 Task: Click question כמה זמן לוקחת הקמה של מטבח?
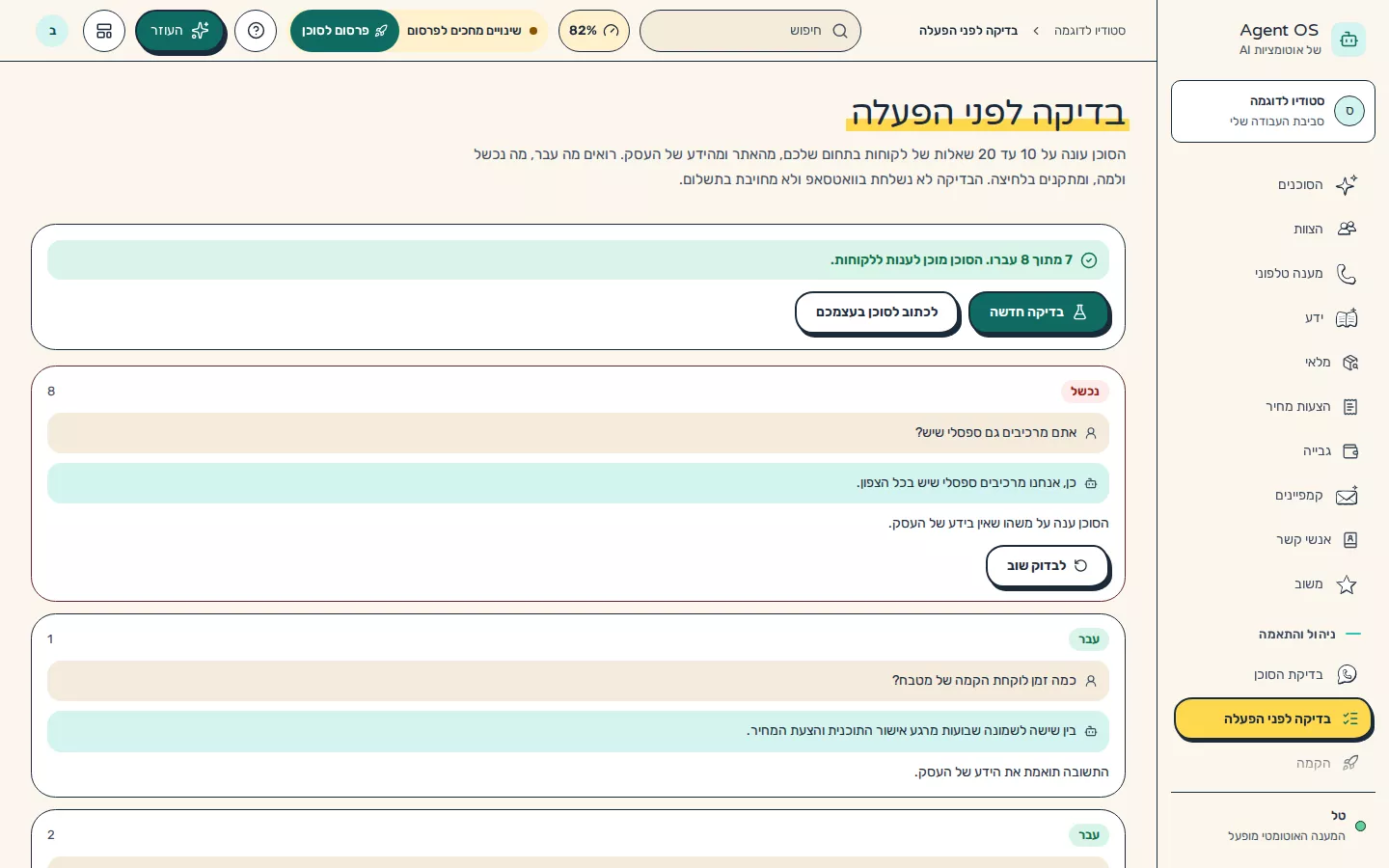(578, 681)
